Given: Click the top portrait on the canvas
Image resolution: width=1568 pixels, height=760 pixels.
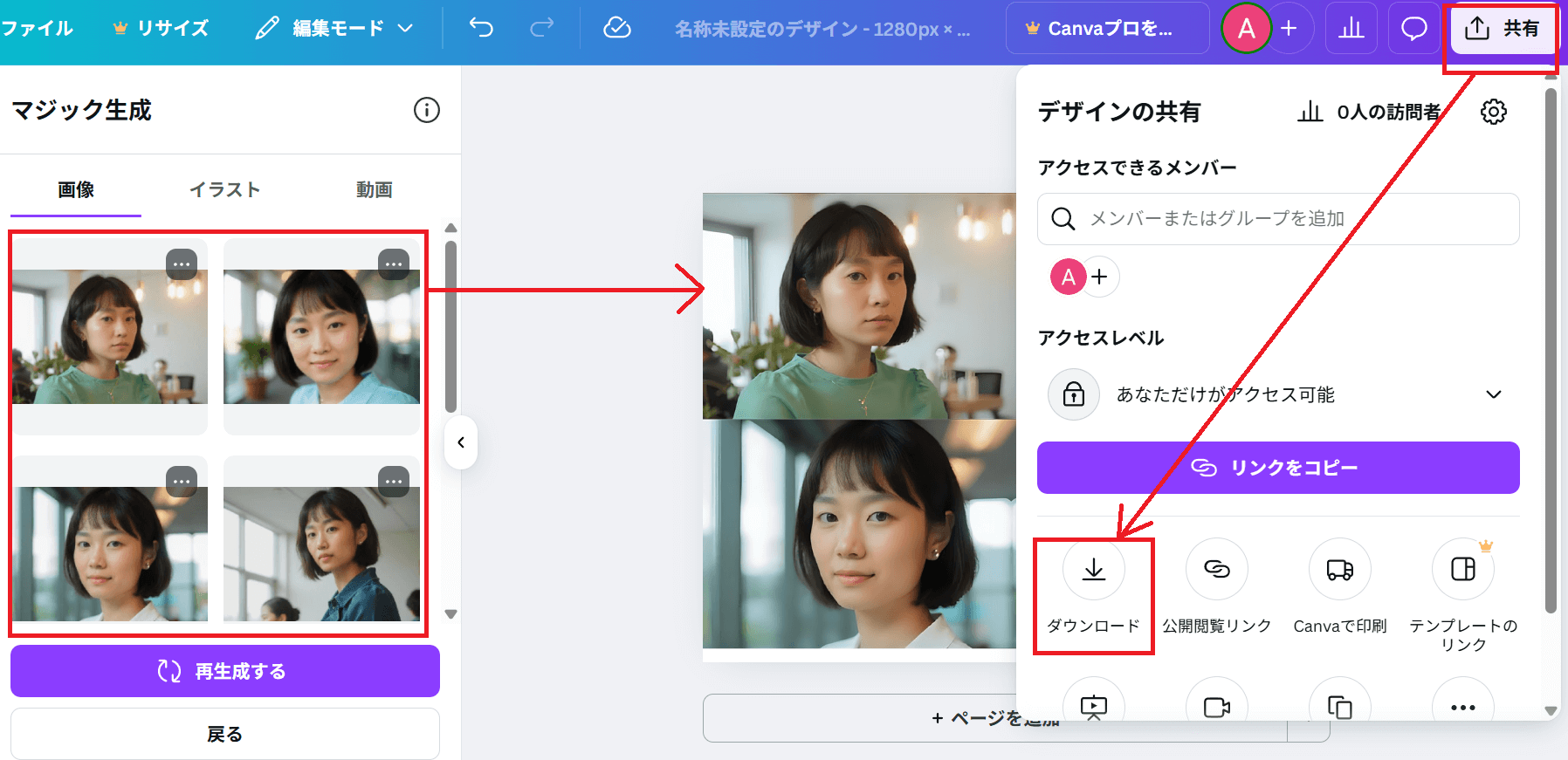Looking at the screenshot, I should click(860, 305).
